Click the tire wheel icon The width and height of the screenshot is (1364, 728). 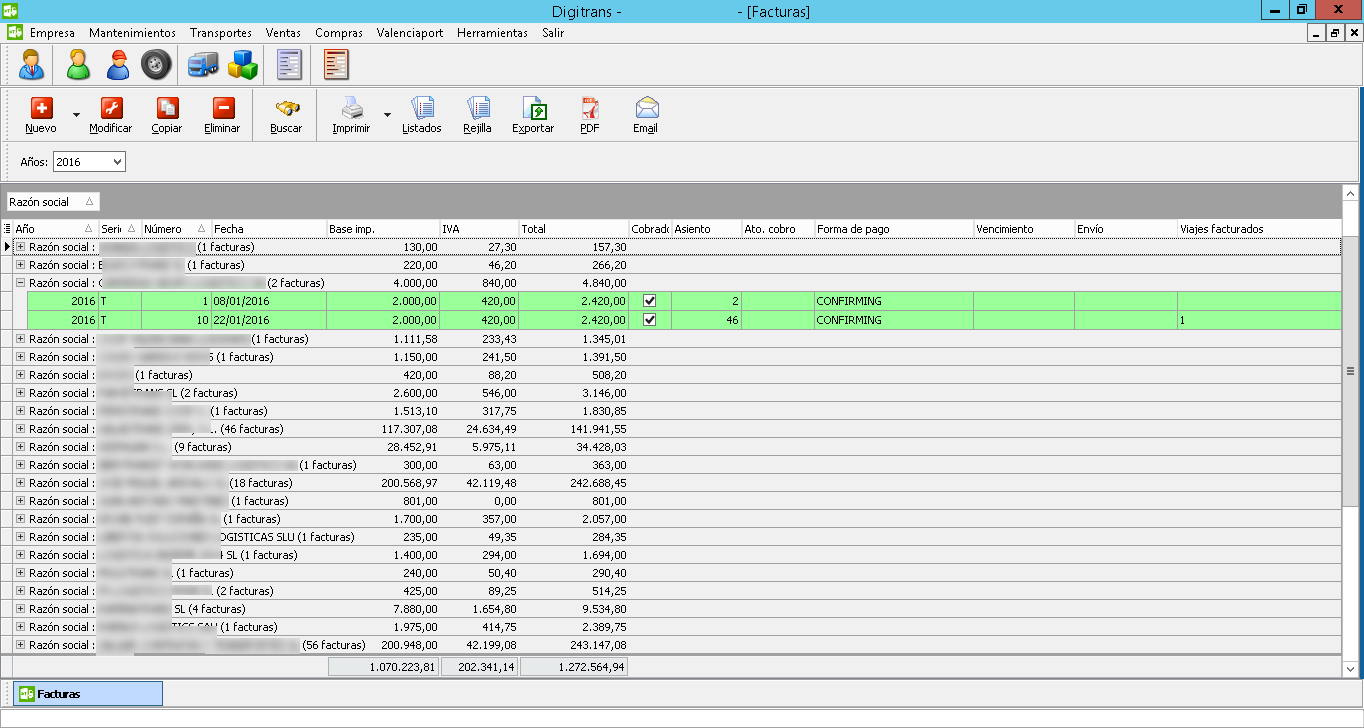[x=156, y=66]
